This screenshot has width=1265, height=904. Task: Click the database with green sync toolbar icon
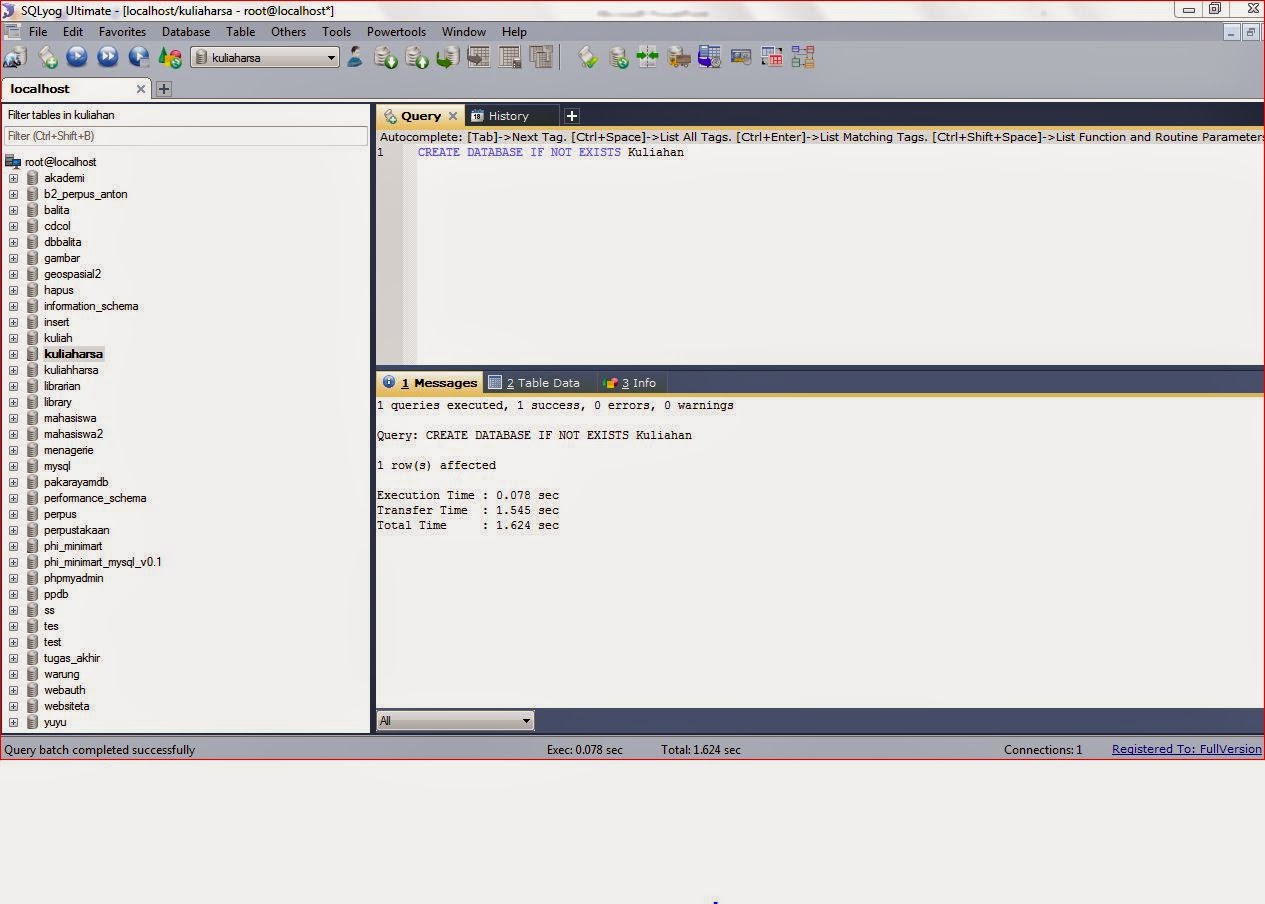point(619,58)
